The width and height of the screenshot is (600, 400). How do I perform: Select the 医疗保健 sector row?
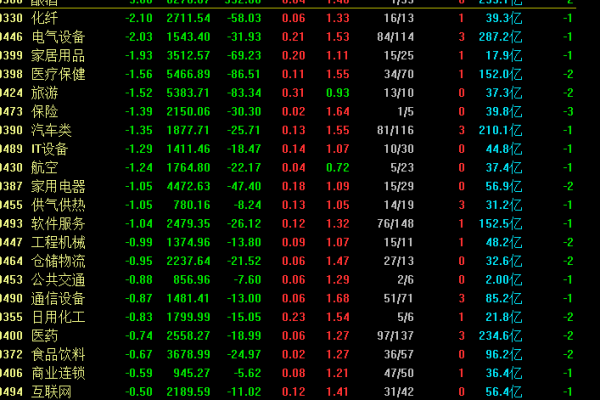point(59,74)
